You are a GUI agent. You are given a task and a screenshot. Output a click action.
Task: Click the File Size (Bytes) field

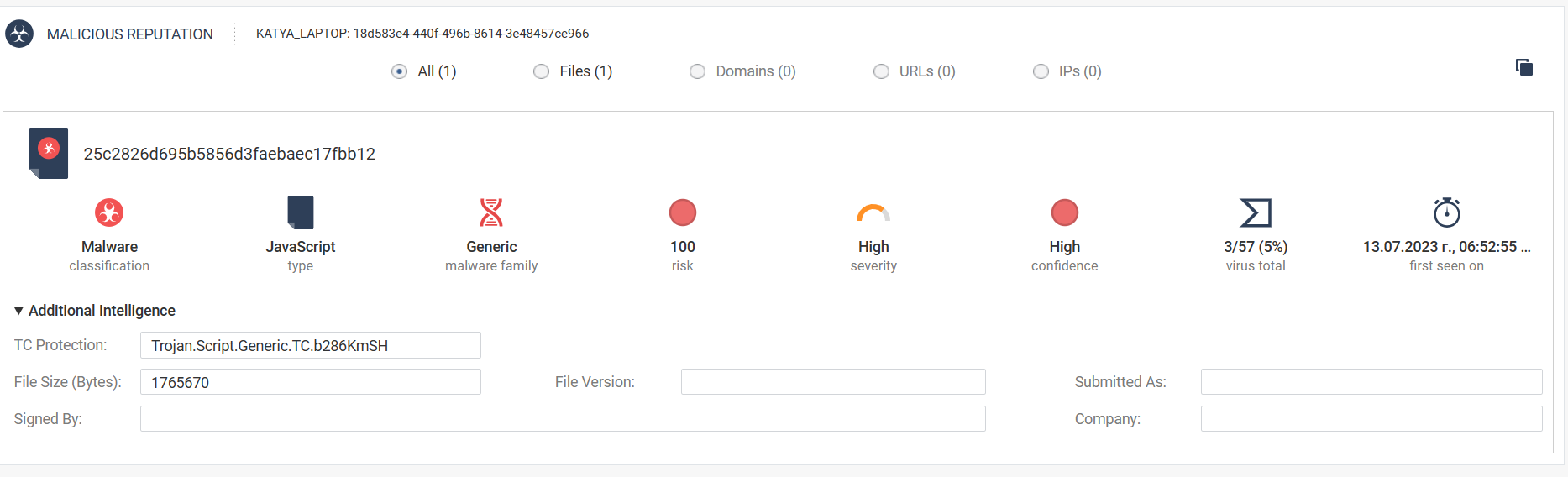point(310,382)
